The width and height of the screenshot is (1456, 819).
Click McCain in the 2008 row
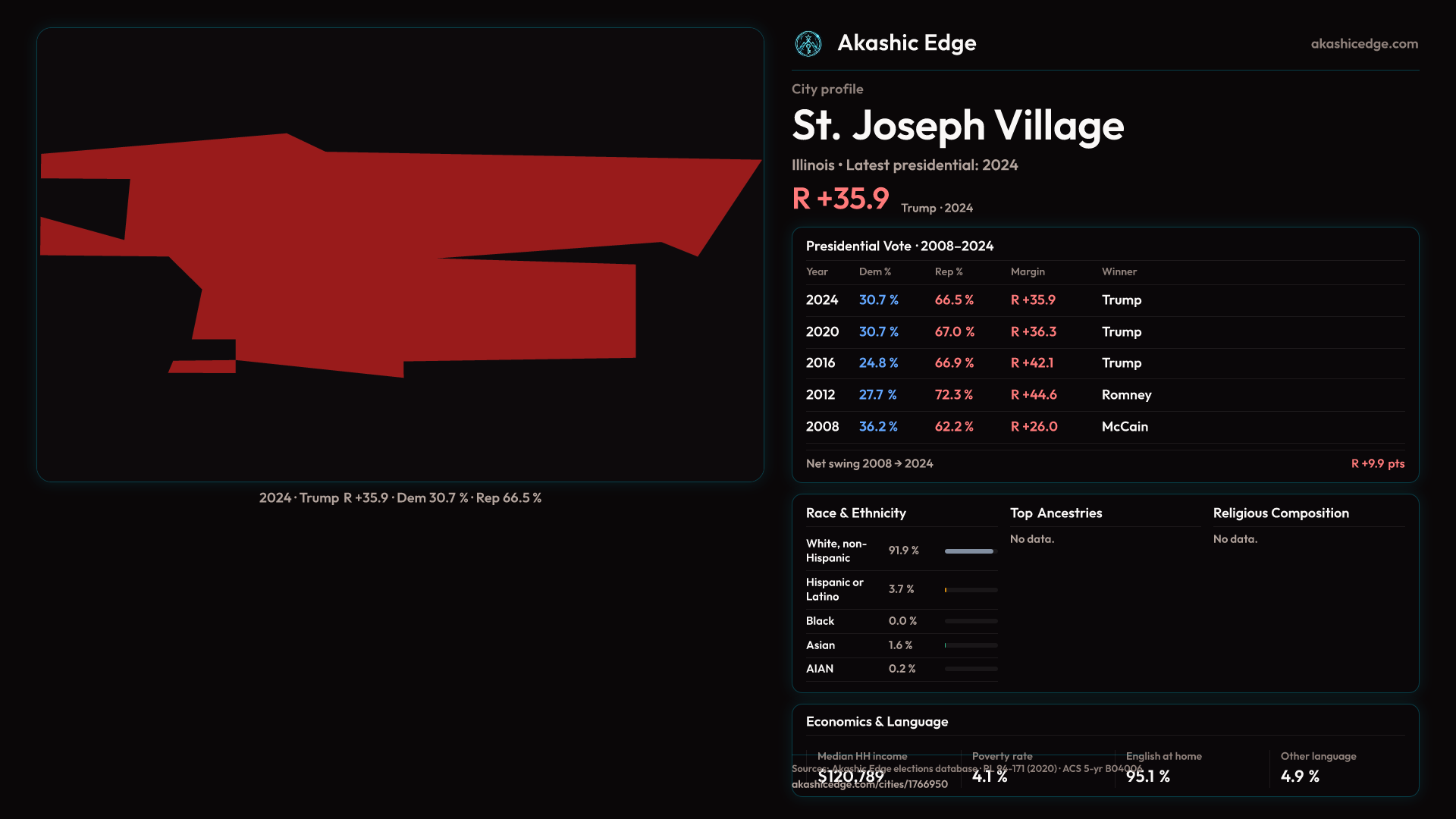coord(1124,427)
